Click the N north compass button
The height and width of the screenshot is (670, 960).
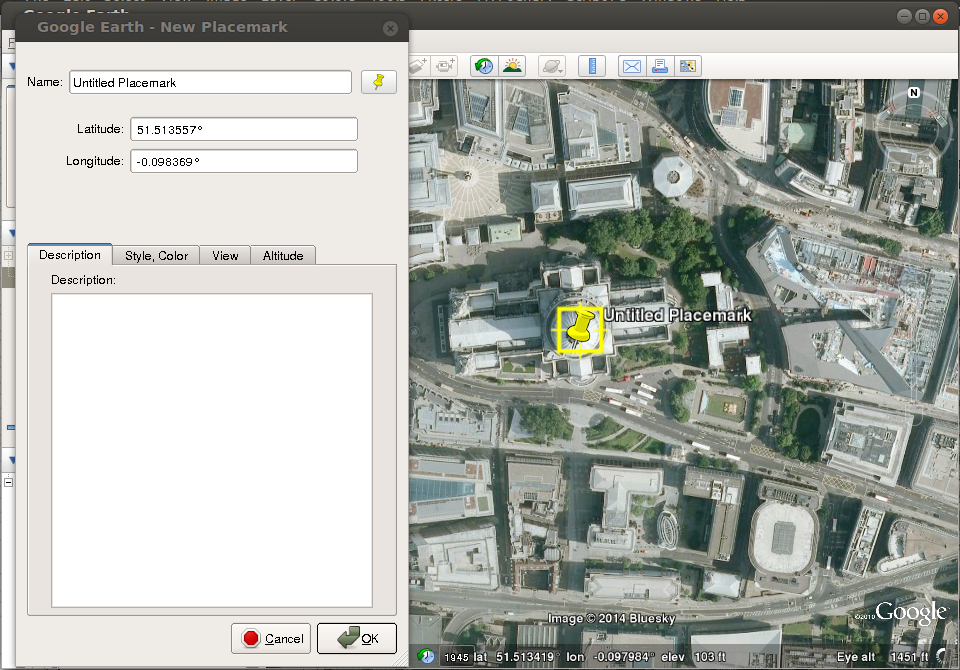(914, 92)
